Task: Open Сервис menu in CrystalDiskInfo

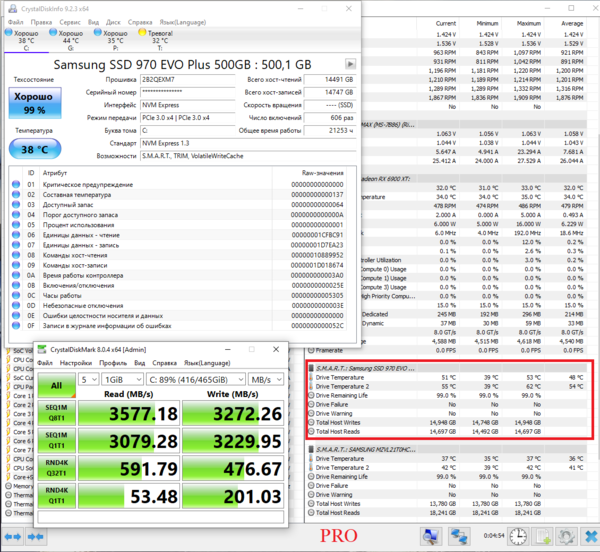Action: 70,22
